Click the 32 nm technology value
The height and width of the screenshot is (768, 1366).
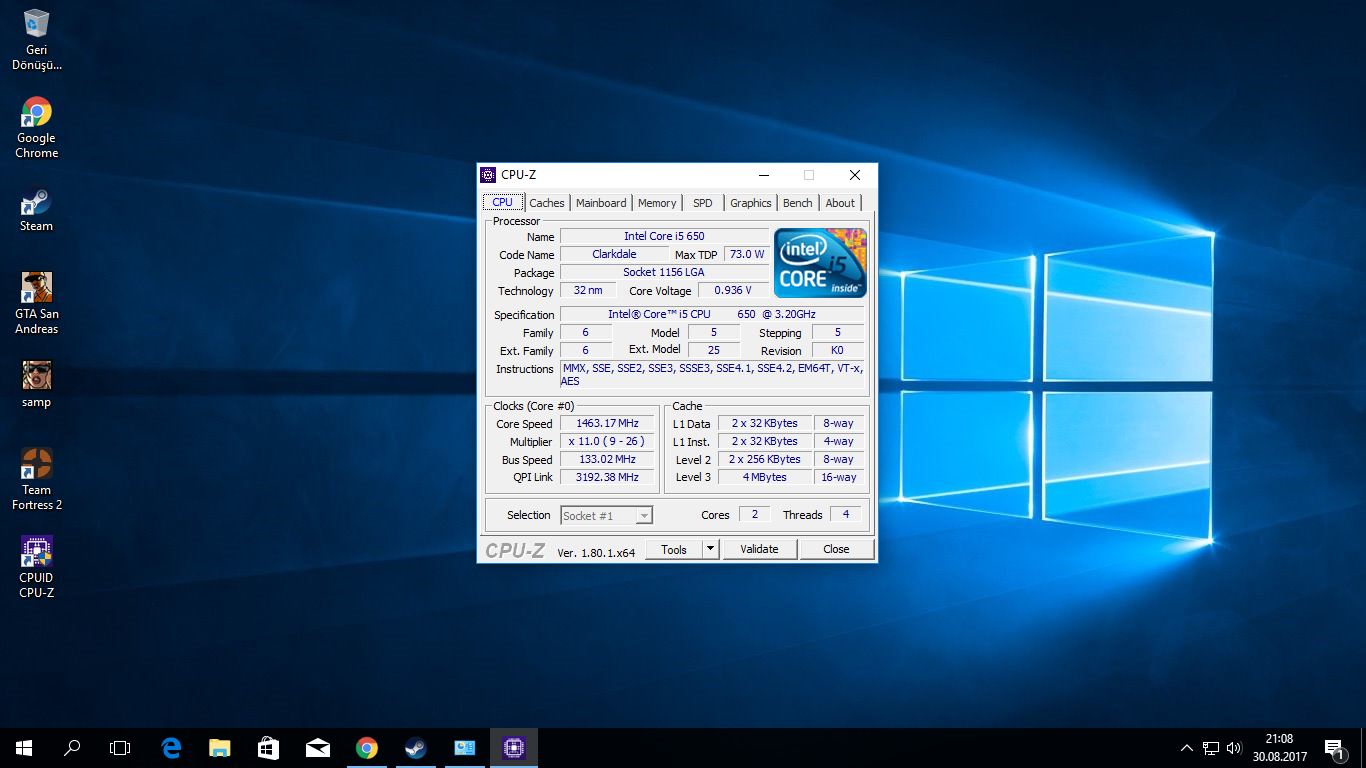click(x=588, y=290)
